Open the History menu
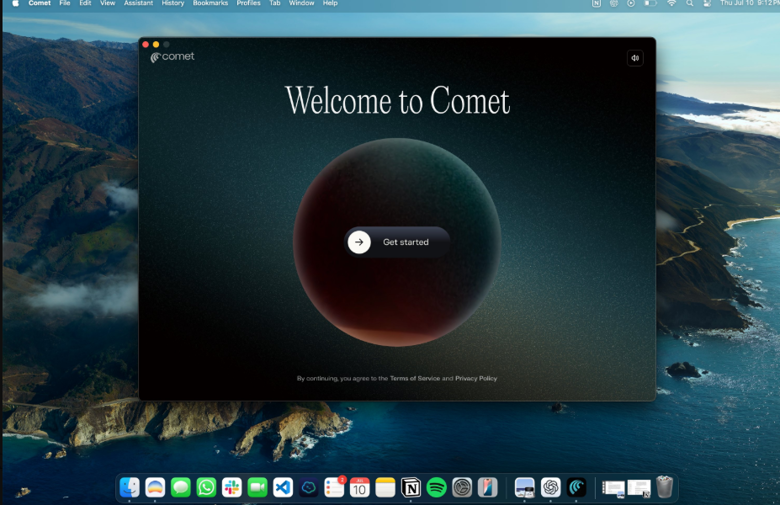 point(173,3)
